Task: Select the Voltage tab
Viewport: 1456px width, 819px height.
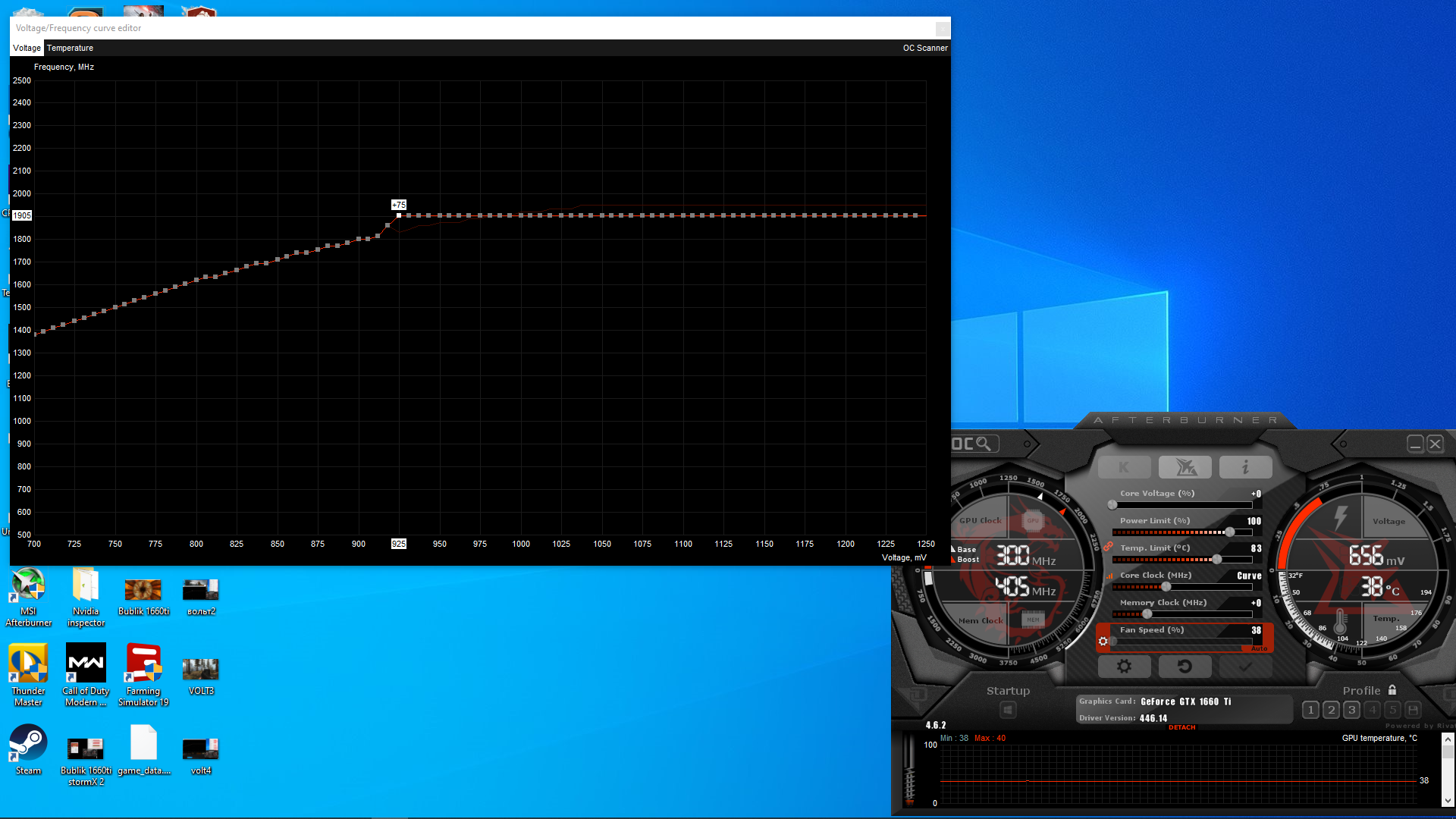Action: (27, 48)
